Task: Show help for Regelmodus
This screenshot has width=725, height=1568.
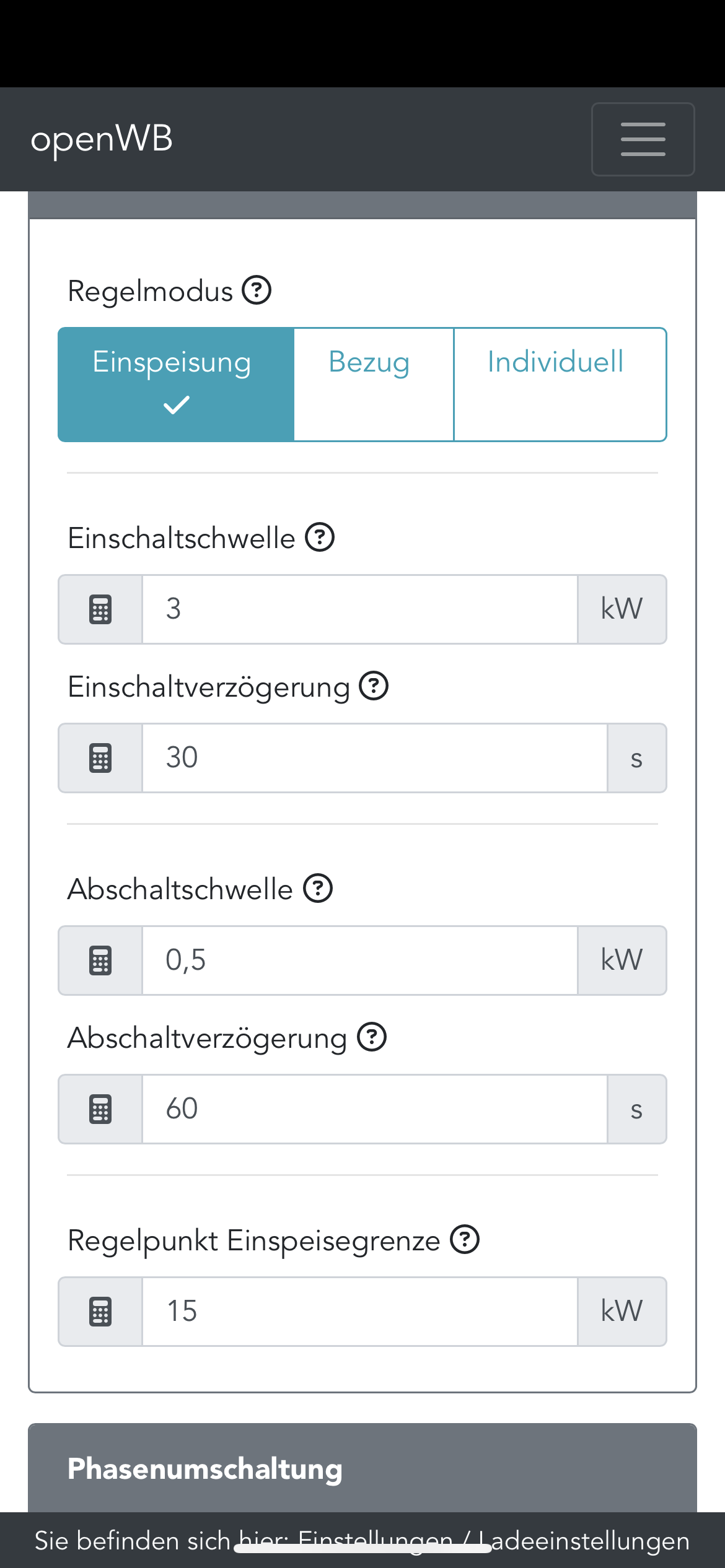Action: coord(257,290)
